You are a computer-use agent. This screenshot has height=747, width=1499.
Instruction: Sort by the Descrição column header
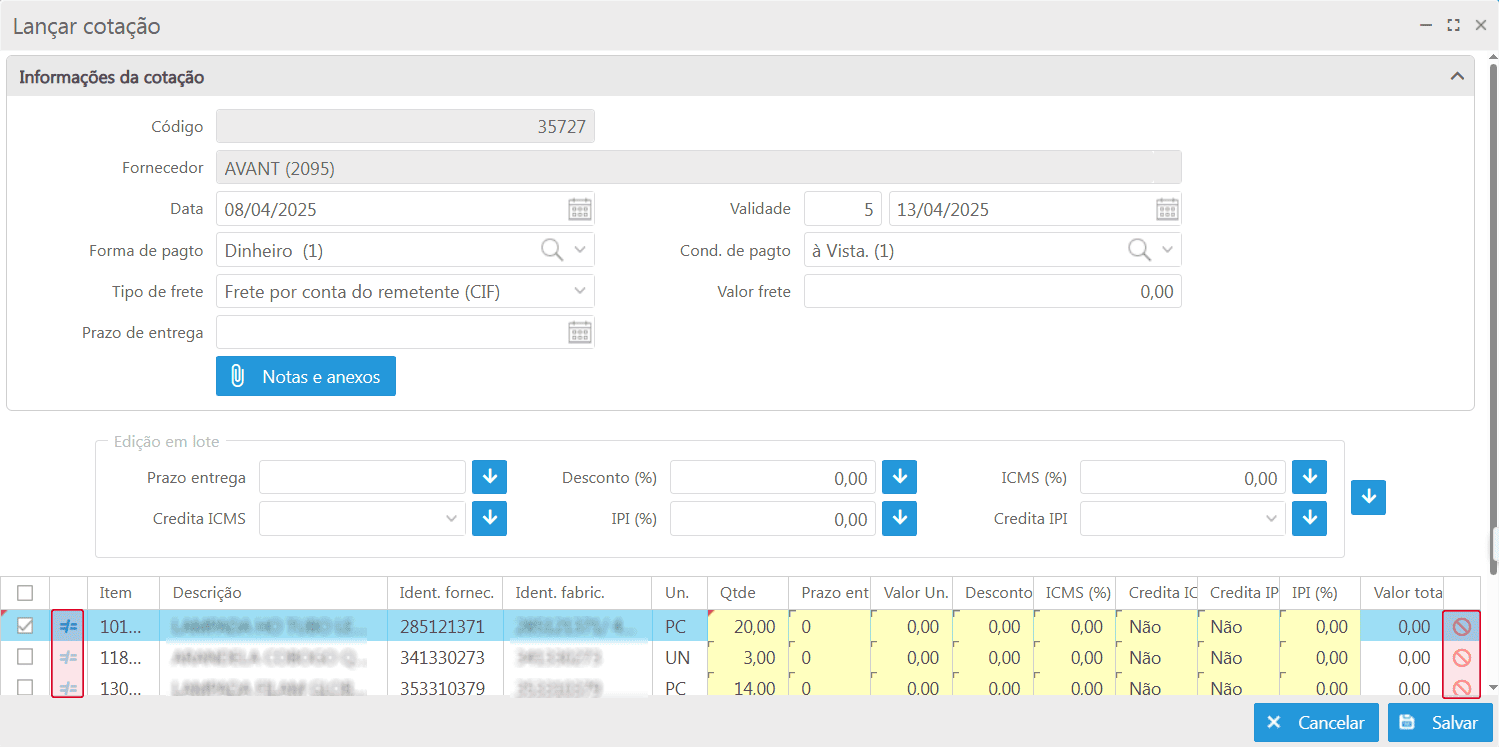coord(207,593)
